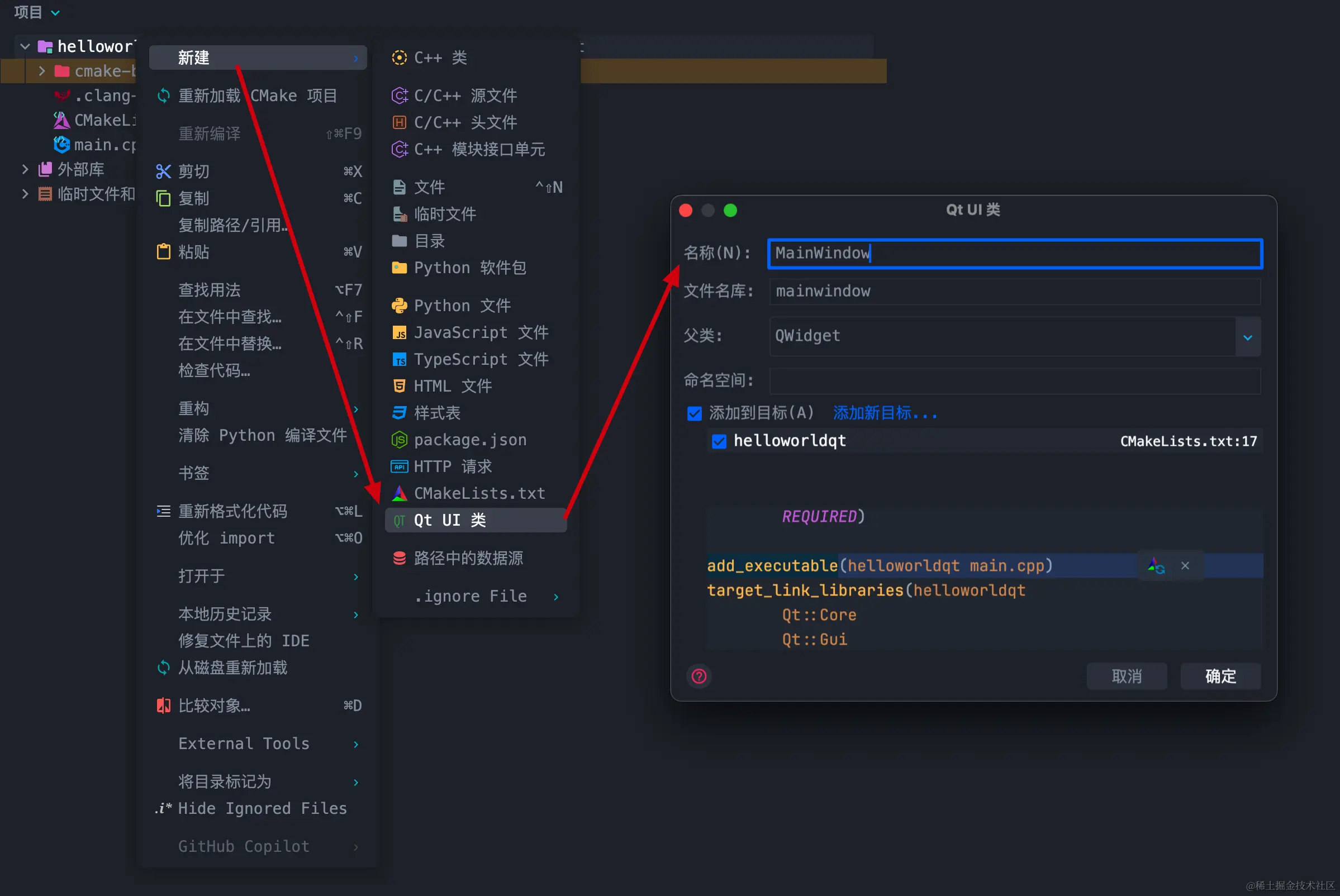Screen dimensions: 1340x896
Task: Click the compare objects icon
Action: pos(164,706)
